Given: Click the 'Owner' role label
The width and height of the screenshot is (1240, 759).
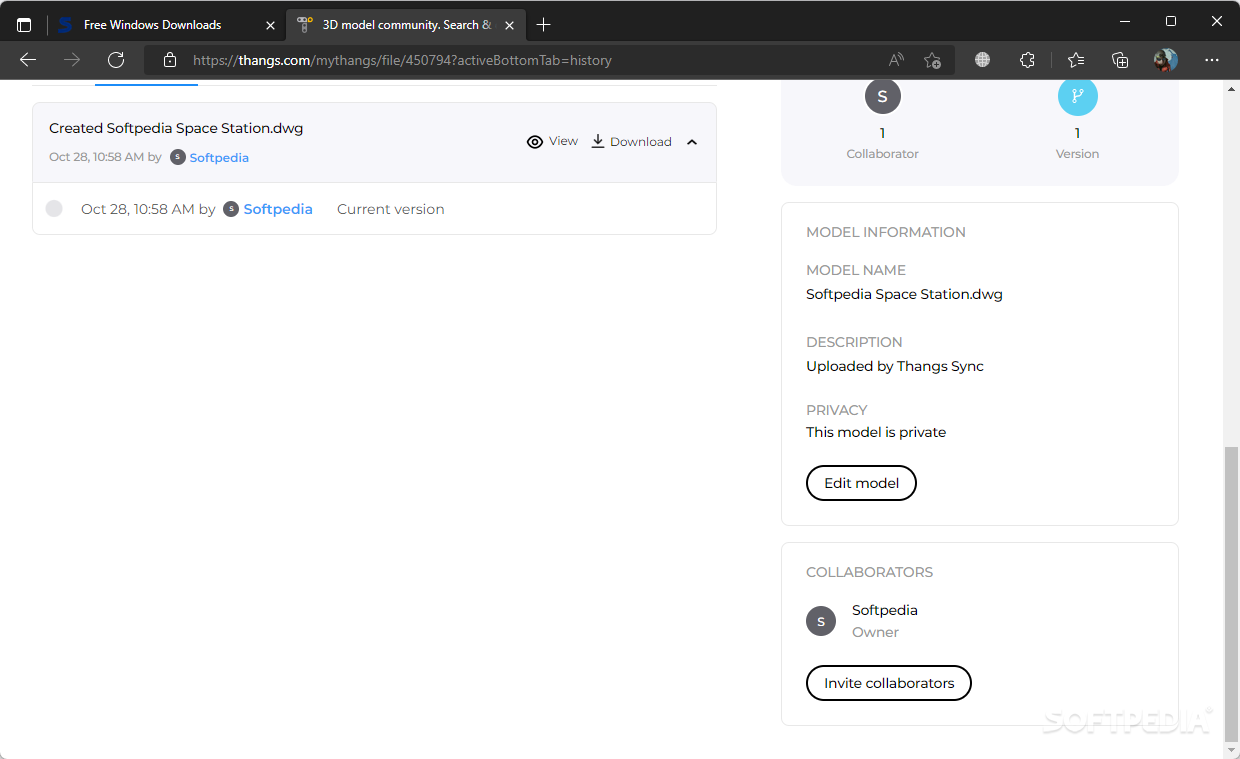Looking at the screenshot, I should point(875,632).
